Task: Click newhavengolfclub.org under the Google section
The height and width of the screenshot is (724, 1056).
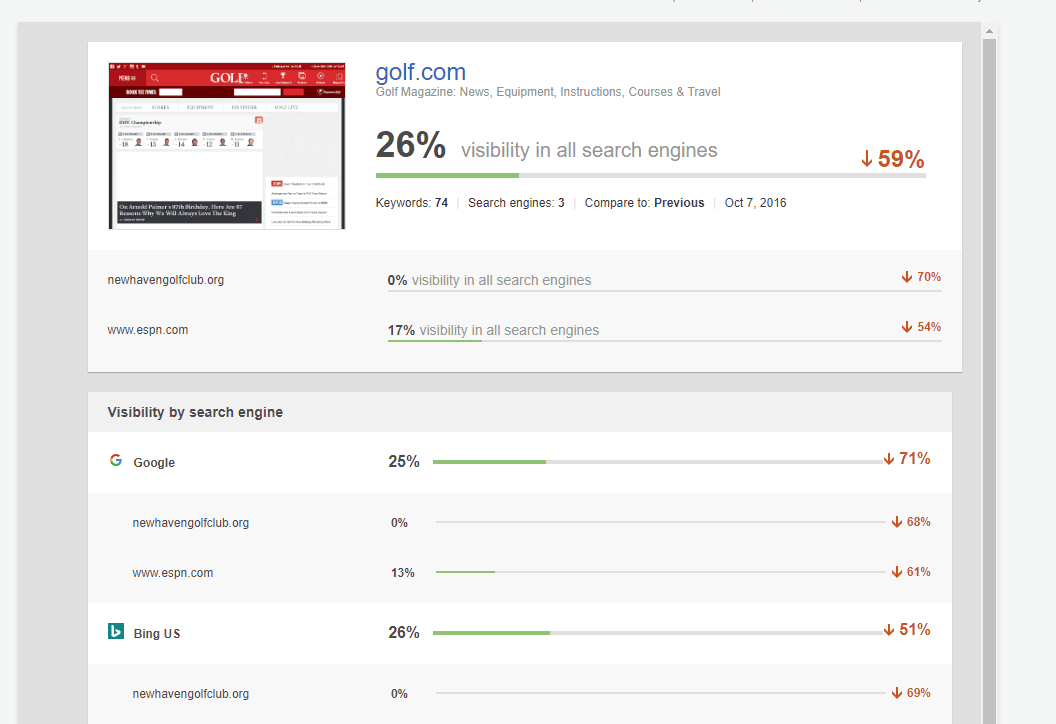Action: click(x=191, y=523)
